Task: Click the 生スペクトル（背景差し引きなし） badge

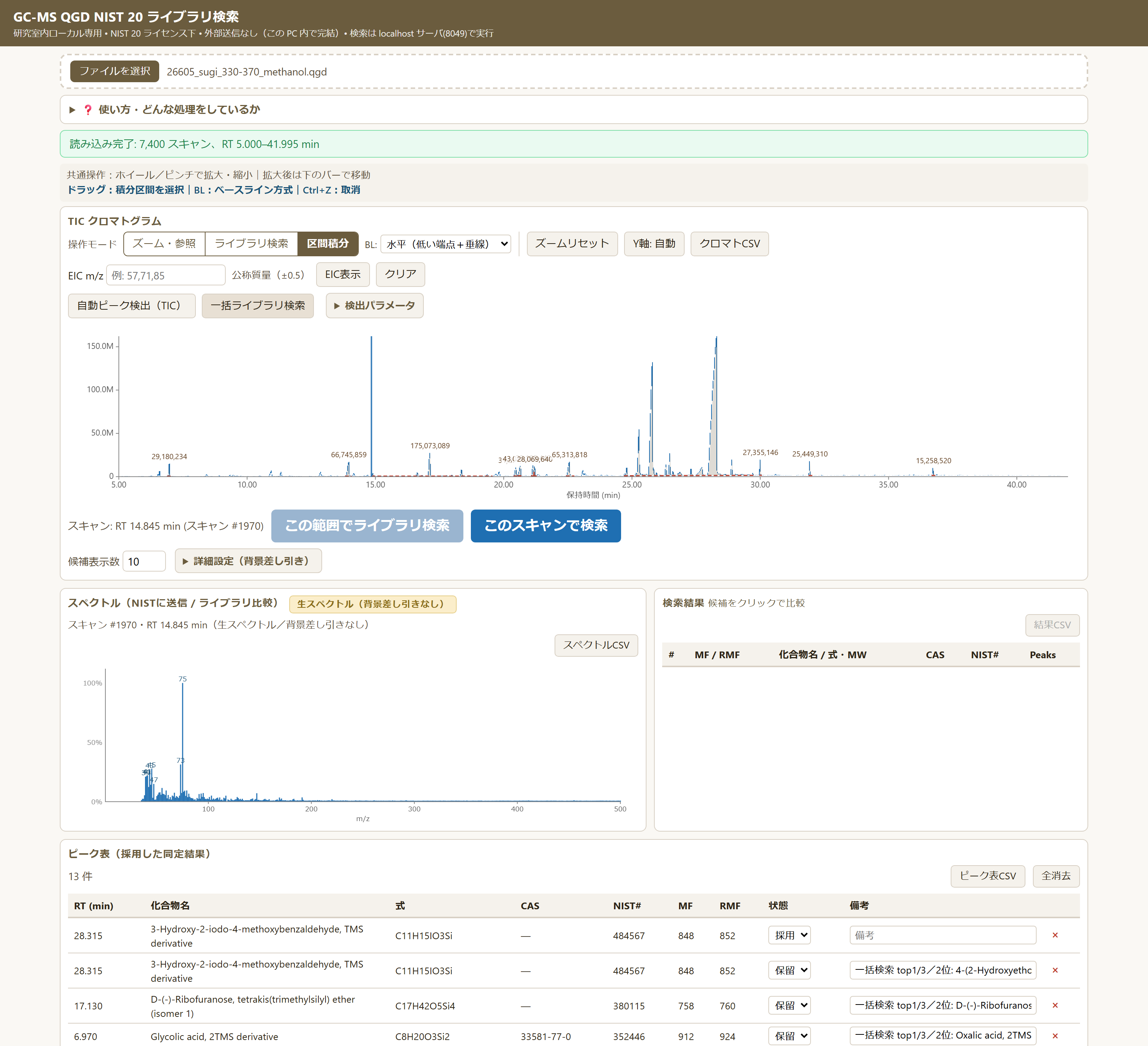Action: [373, 604]
